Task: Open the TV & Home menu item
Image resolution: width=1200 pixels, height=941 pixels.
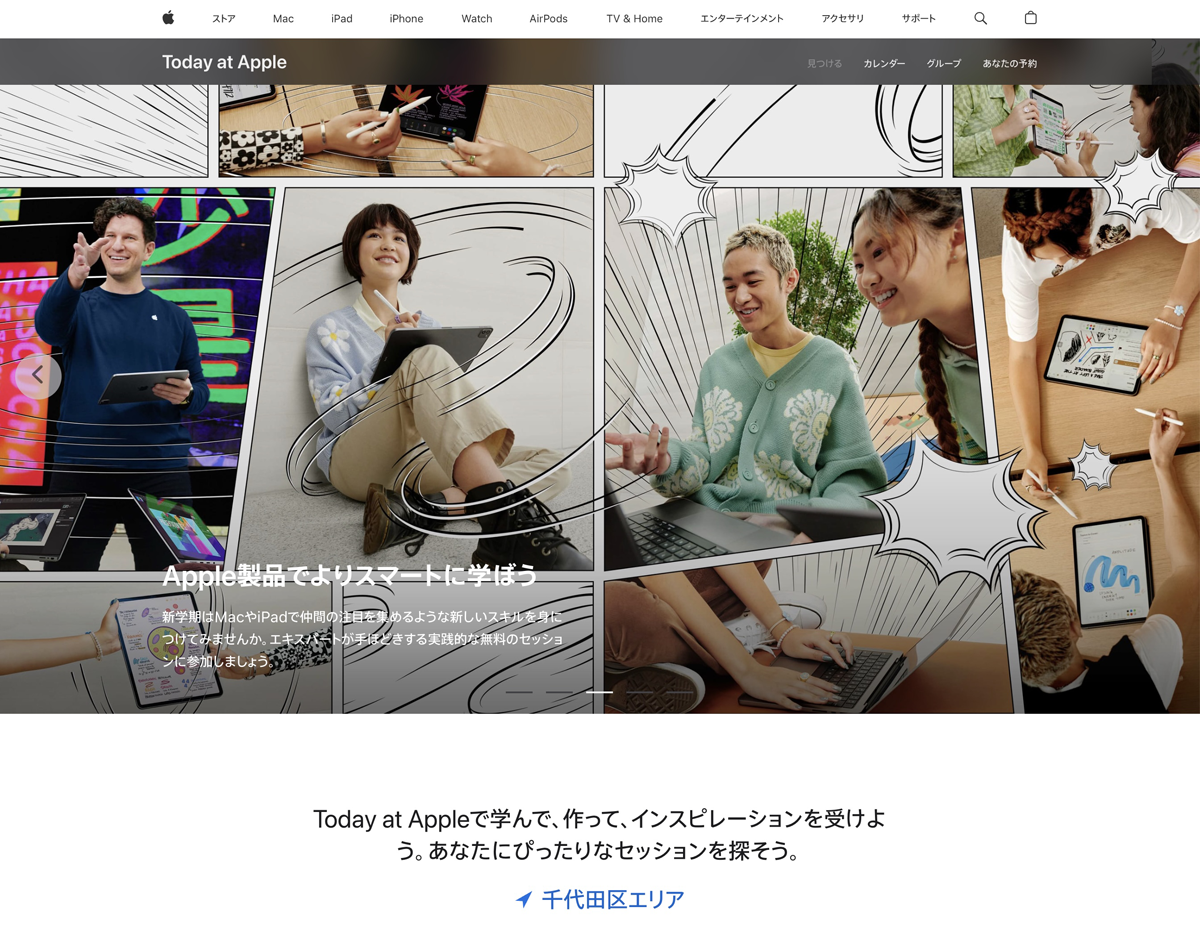Action: tap(634, 18)
